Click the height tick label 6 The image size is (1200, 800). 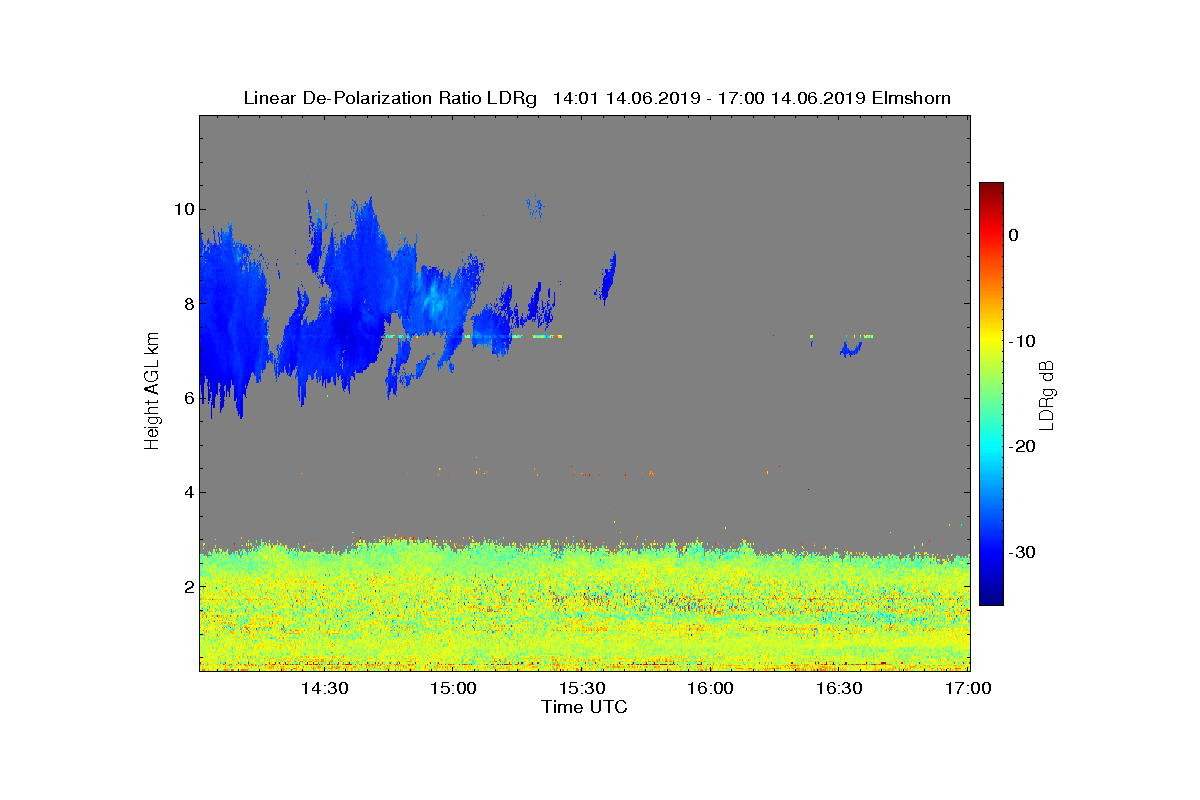187,397
